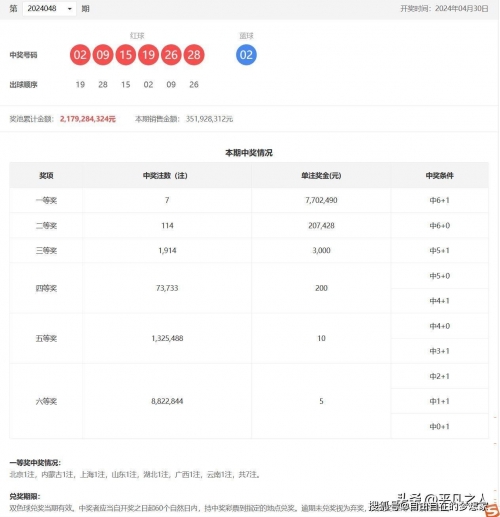This screenshot has height=517, width=500.
Task: Select the 中0+1 condition cell
Action: (440, 426)
